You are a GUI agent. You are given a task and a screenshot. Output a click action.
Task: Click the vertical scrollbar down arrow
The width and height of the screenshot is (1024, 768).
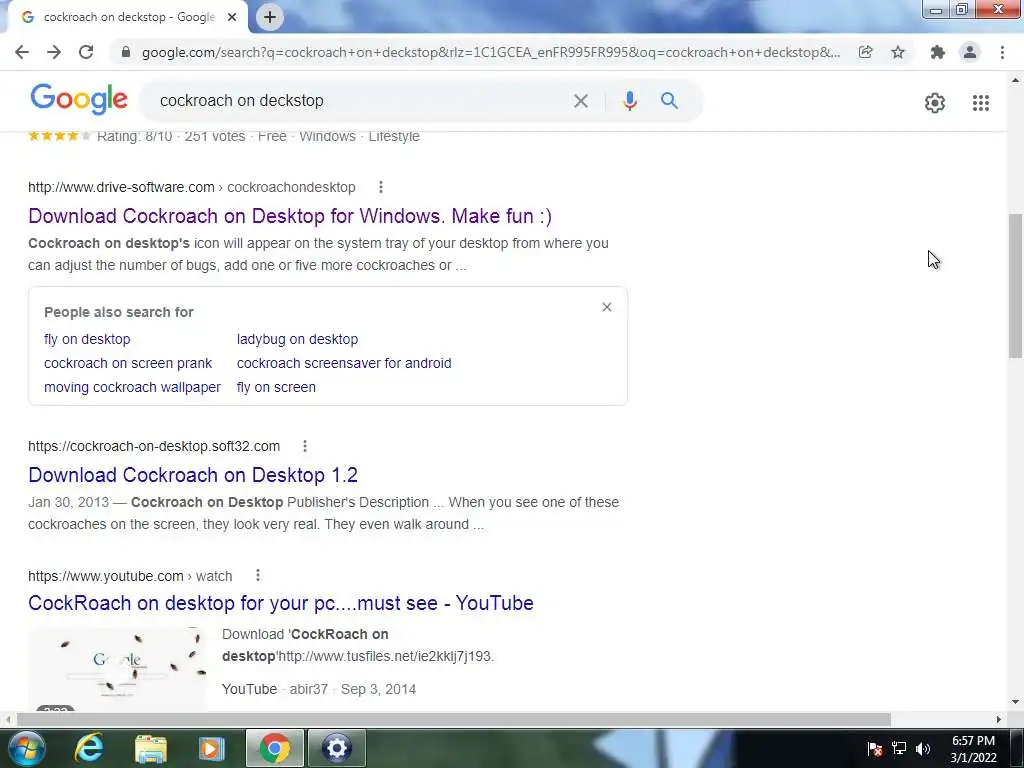click(x=1015, y=702)
